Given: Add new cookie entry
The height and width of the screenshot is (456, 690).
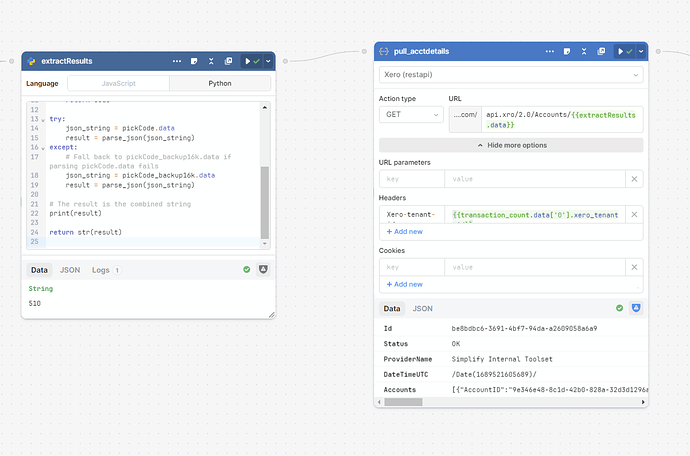Looking at the screenshot, I should (404, 284).
